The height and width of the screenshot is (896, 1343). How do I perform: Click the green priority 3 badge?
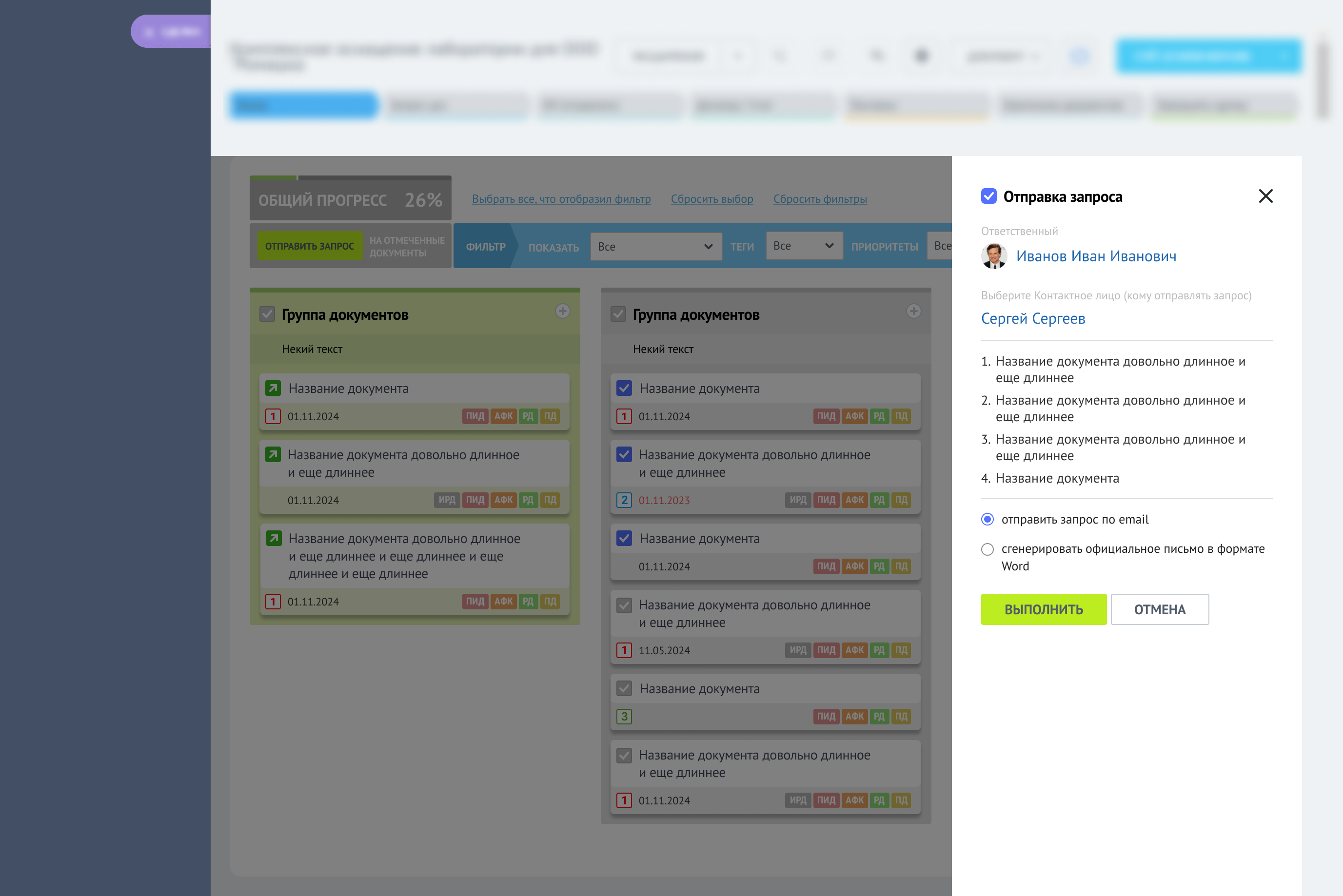click(x=624, y=716)
